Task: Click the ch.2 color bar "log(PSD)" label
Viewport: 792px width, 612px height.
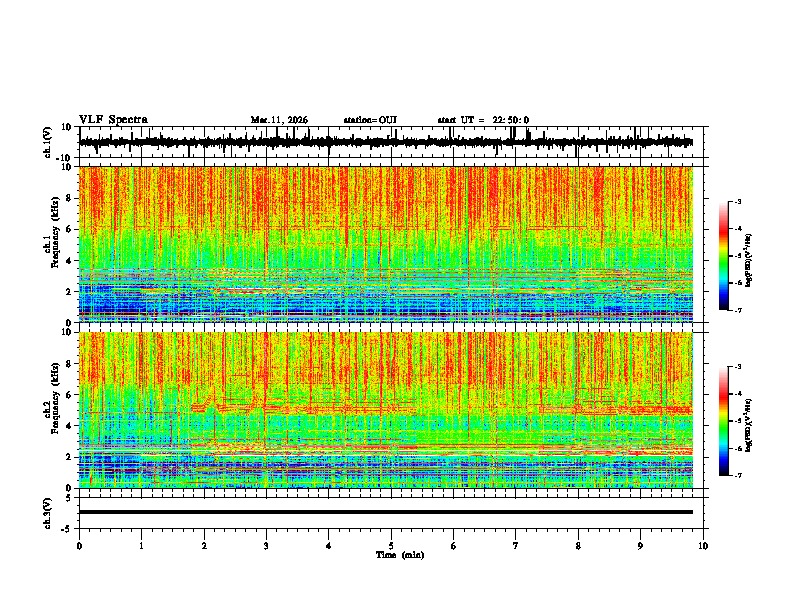Action: tap(749, 425)
